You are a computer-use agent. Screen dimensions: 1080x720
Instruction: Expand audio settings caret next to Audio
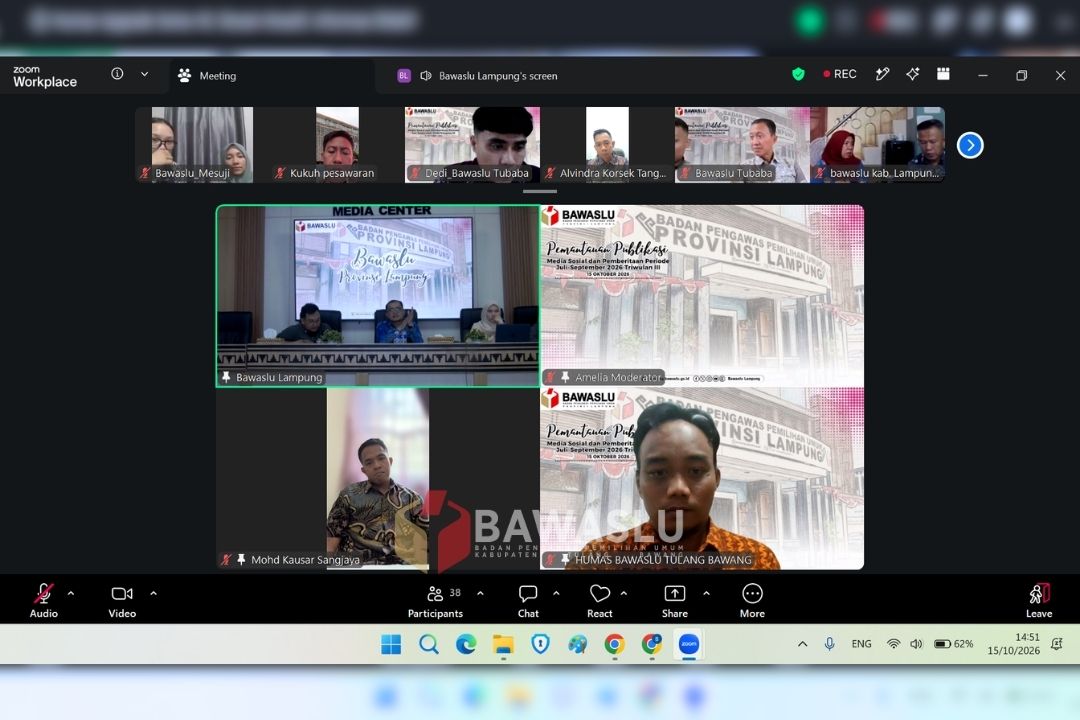pos(71,593)
